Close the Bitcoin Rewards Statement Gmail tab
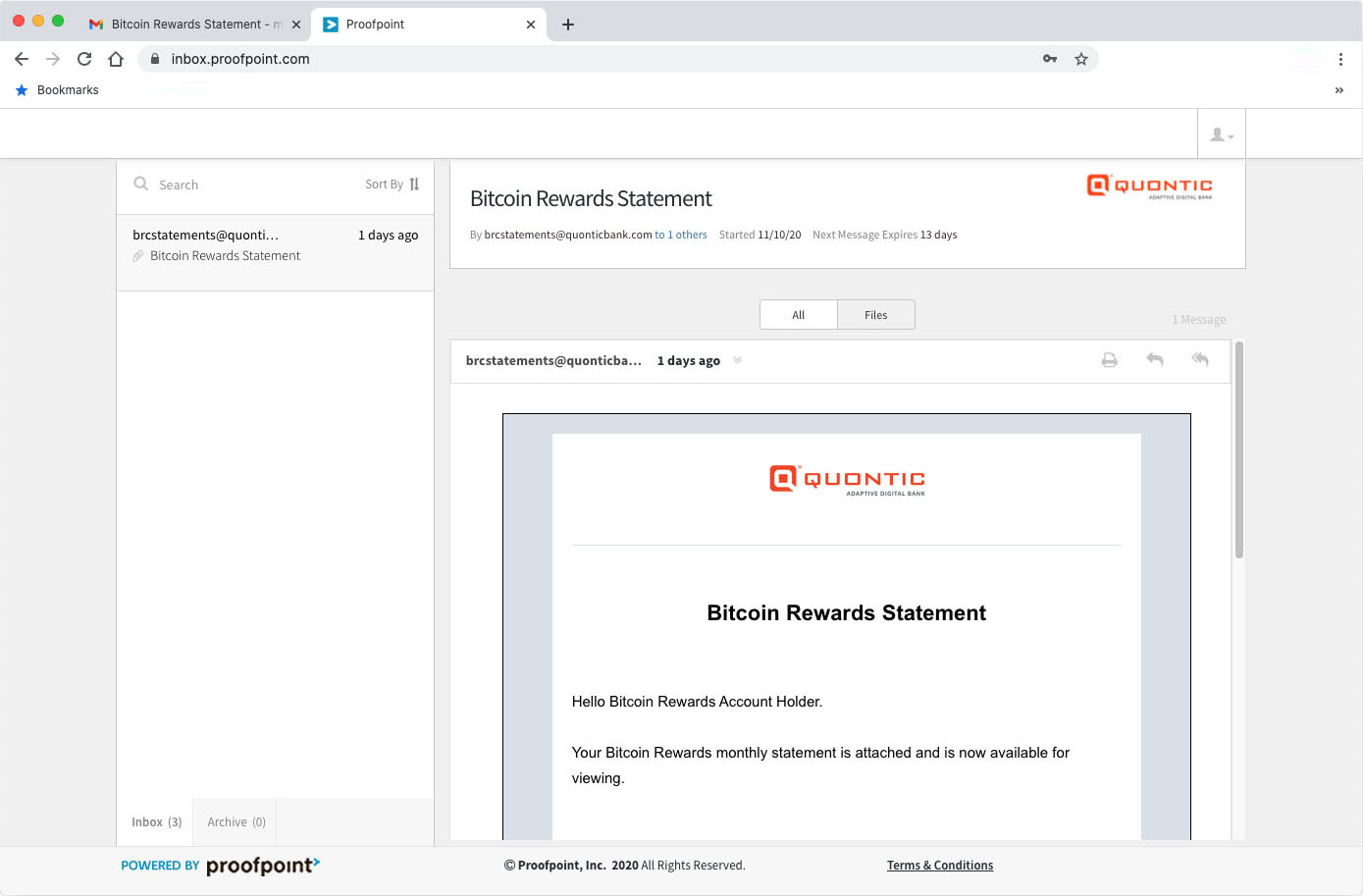Image resolution: width=1363 pixels, height=896 pixels. [296, 25]
